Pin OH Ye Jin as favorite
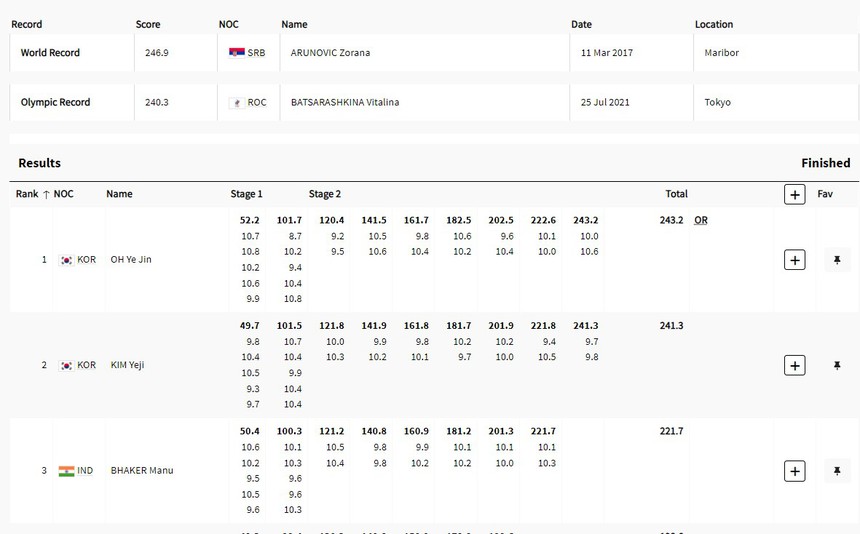The image size is (860, 534). click(836, 260)
